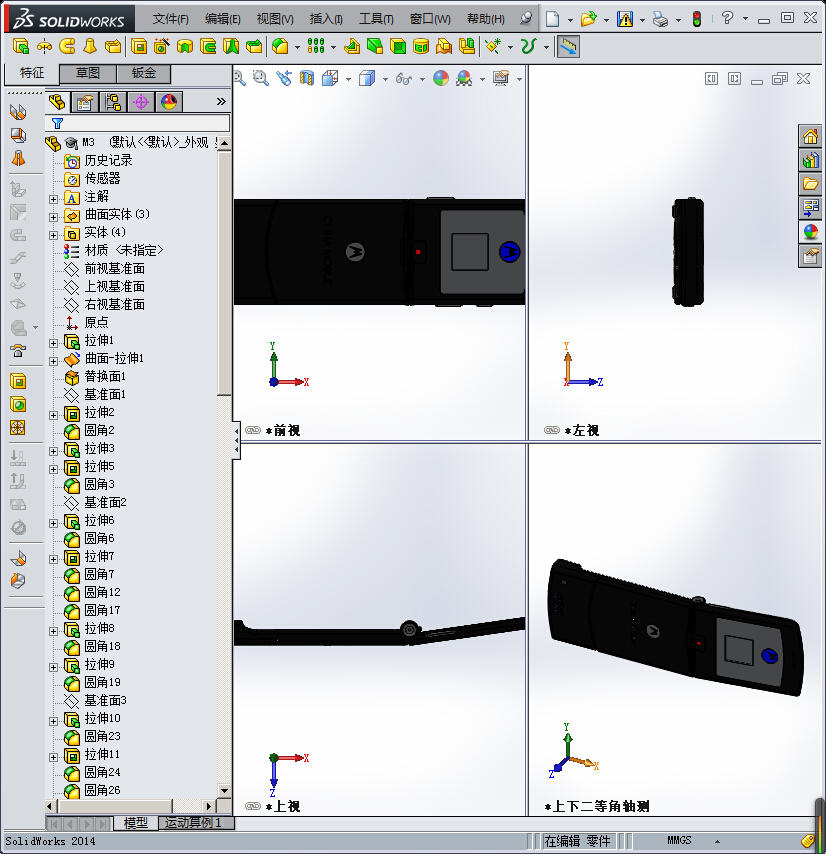
Task: Select 材质 <未指定> tree item
Action: (124, 251)
